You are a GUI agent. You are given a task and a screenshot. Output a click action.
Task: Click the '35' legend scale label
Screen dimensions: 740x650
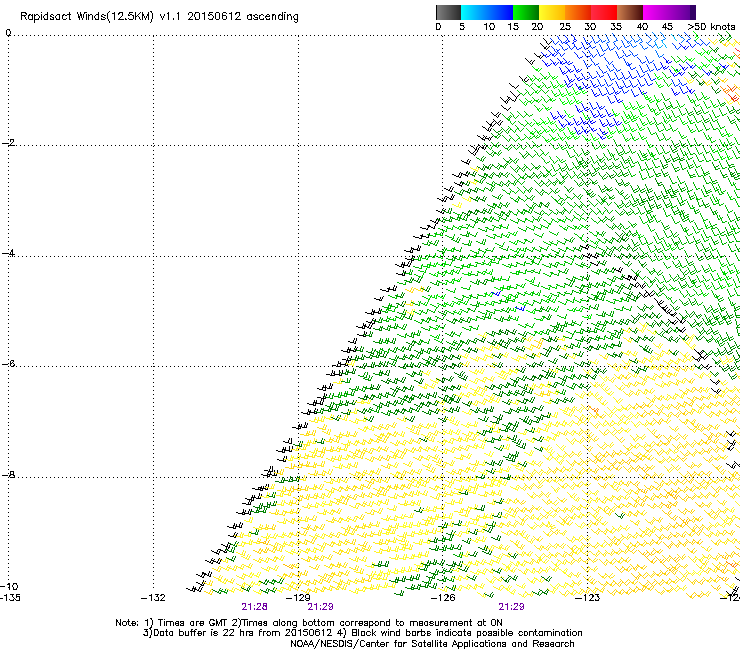[616, 27]
